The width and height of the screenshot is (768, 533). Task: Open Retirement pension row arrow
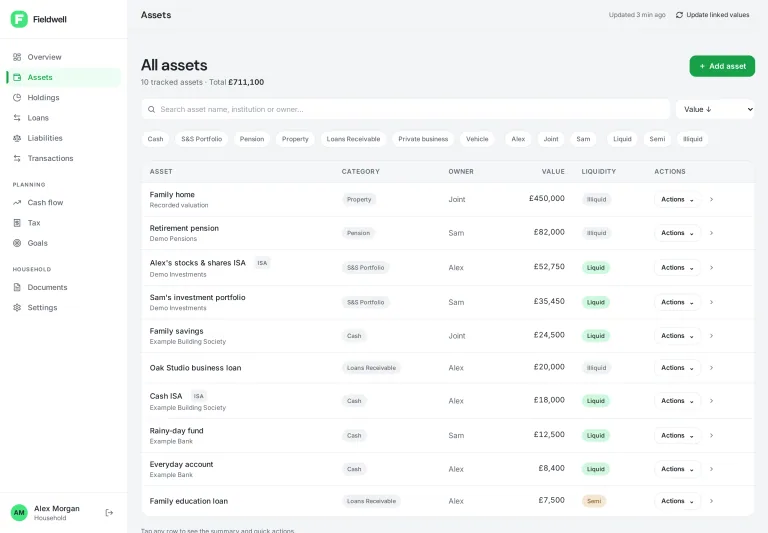[711, 233]
